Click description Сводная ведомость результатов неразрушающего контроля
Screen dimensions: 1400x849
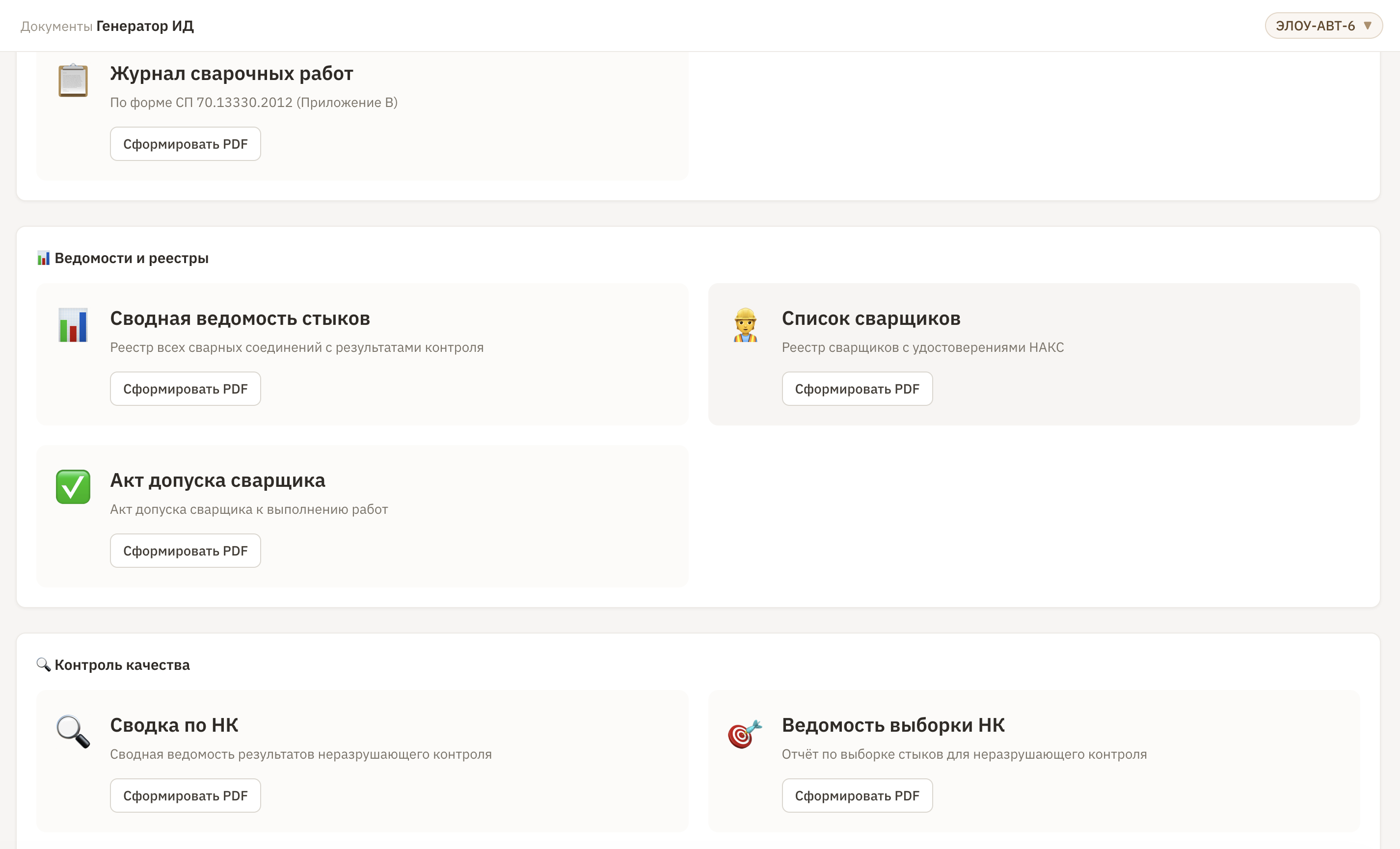(300, 754)
